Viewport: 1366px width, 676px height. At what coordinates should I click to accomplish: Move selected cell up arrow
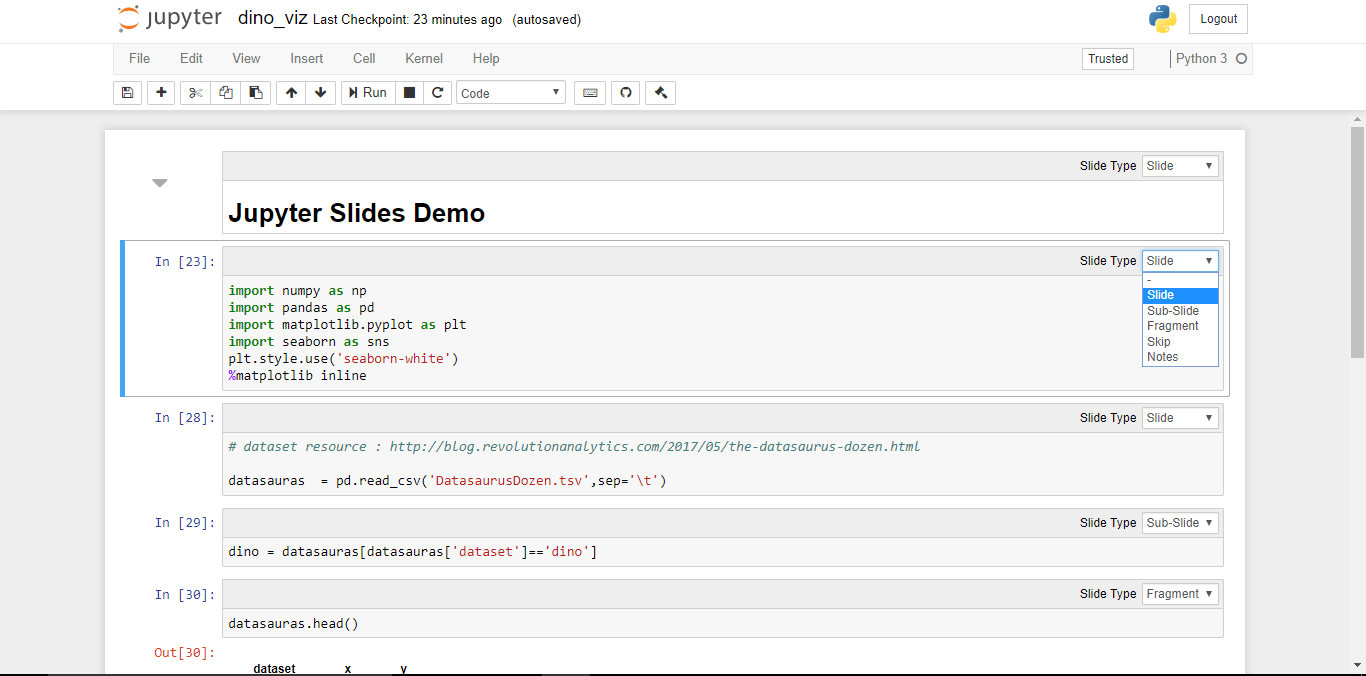tap(291, 93)
